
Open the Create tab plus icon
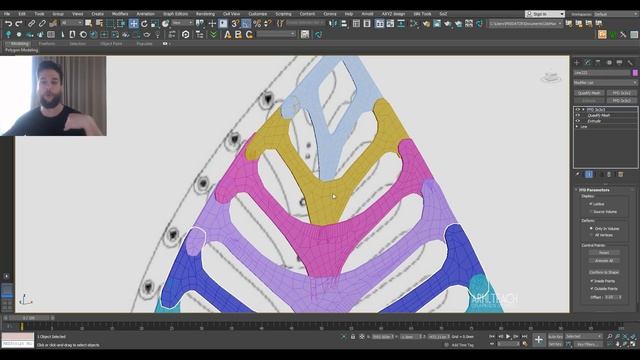pos(577,62)
